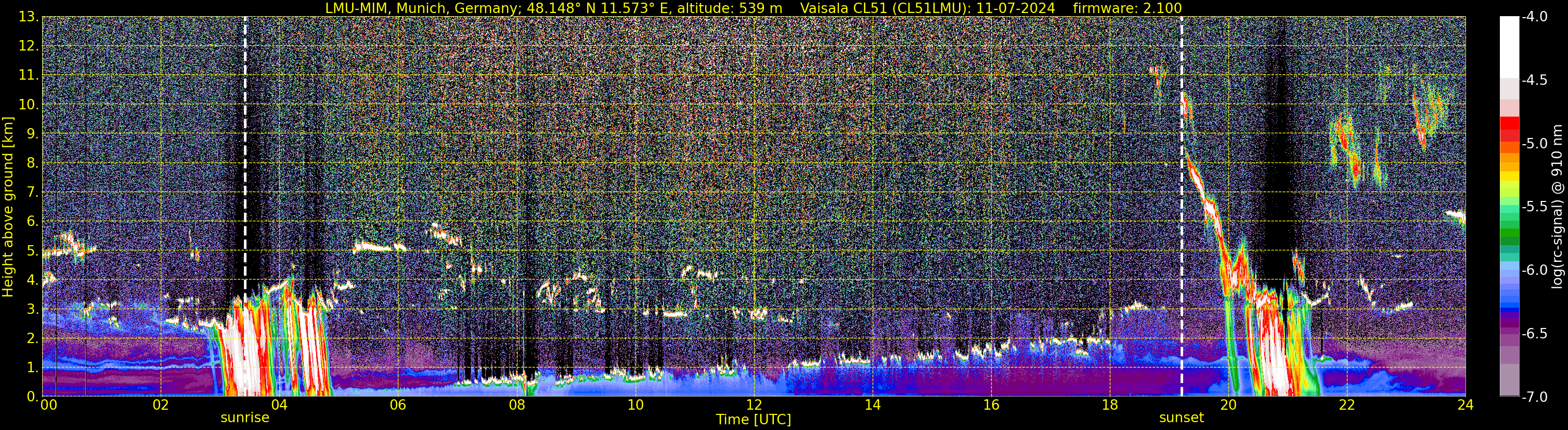Click the 13 km label on the height axis
The height and width of the screenshot is (430, 1568).
coord(29,17)
